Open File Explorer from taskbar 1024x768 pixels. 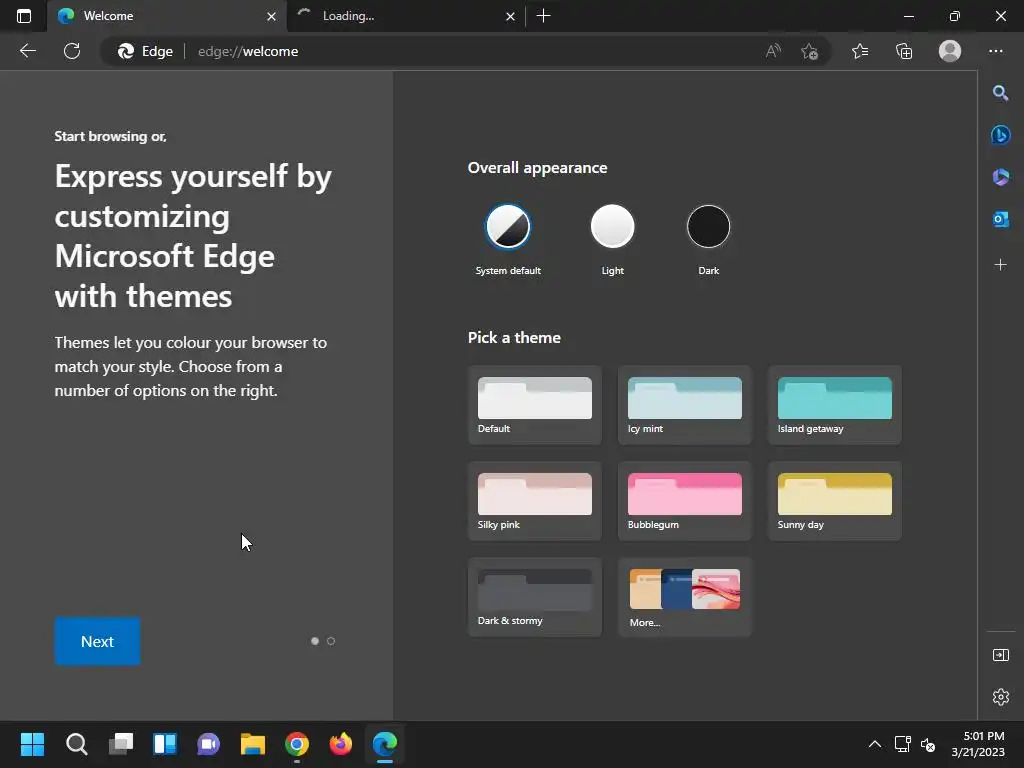(x=253, y=744)
